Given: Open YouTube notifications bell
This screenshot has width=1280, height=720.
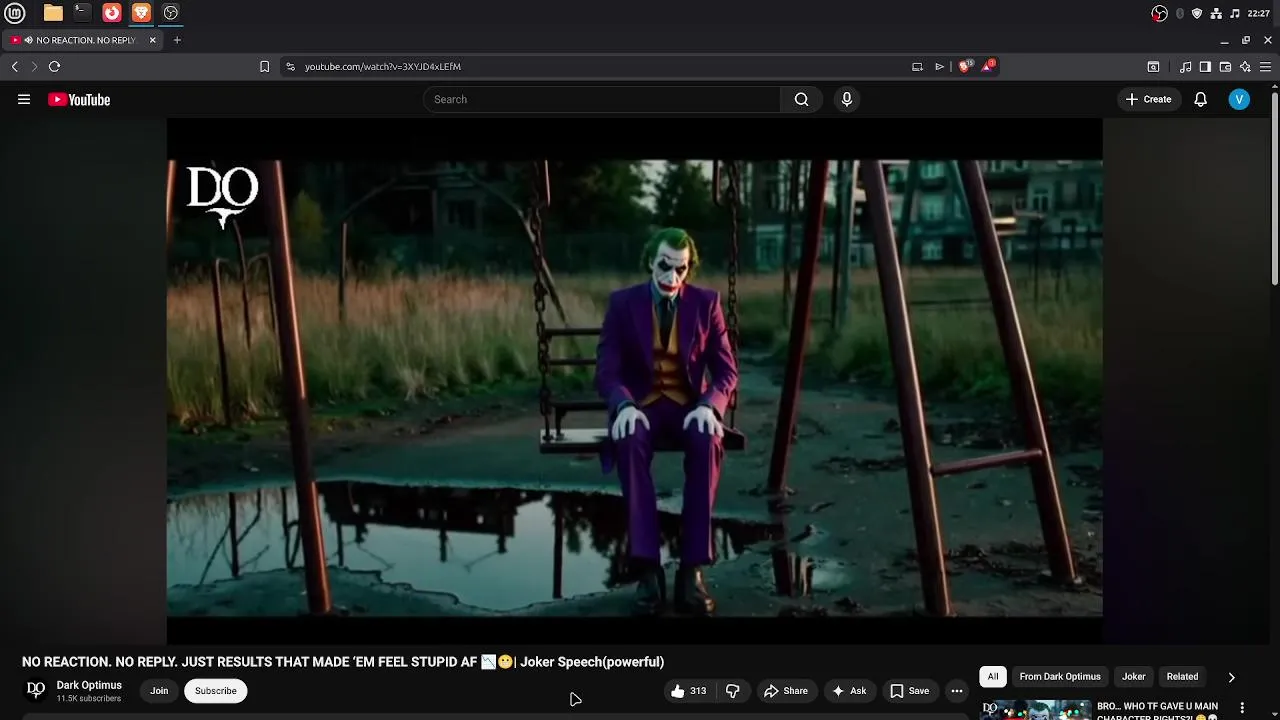Looking at the screenshot, I should (1200, 99).
